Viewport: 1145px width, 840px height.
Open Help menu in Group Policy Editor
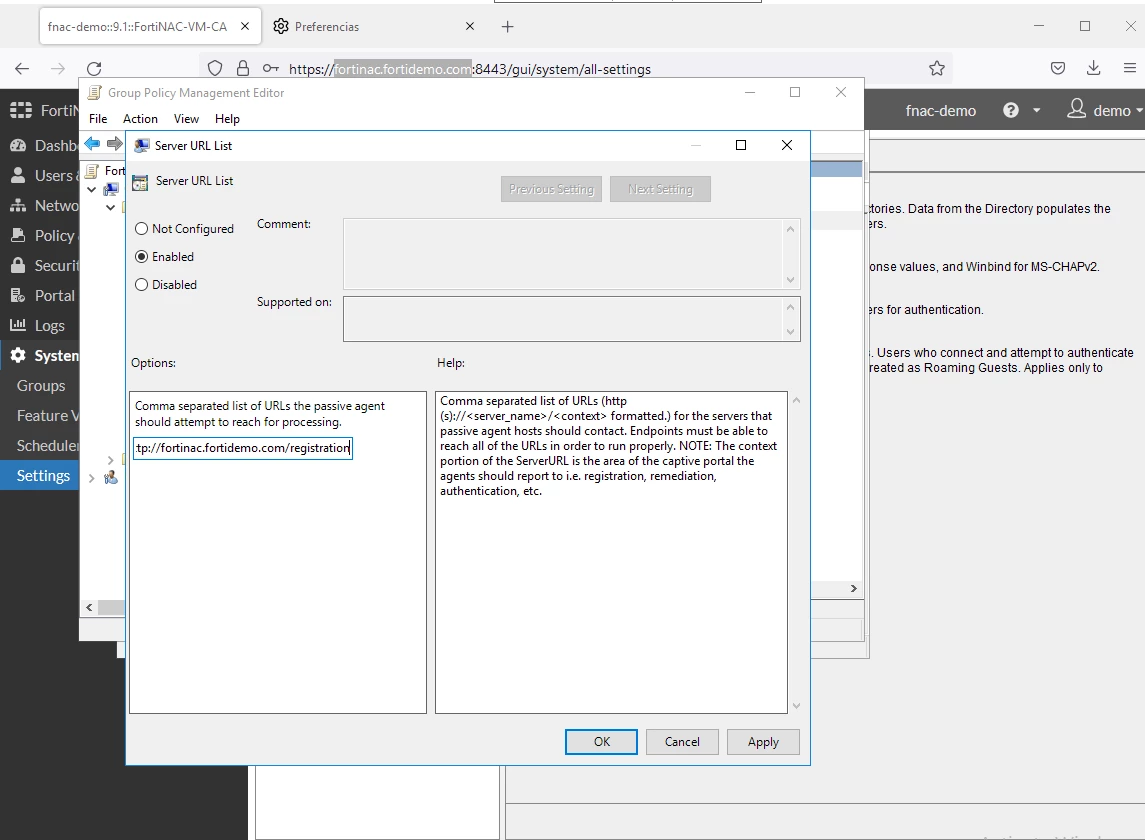227,118
